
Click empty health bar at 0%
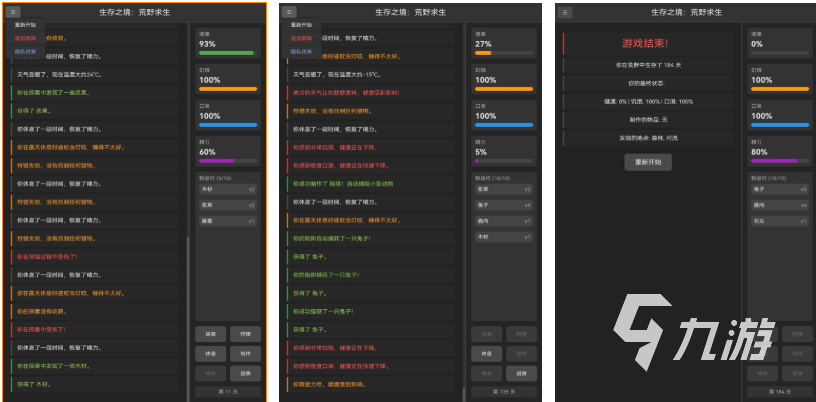tap(780, 53)
